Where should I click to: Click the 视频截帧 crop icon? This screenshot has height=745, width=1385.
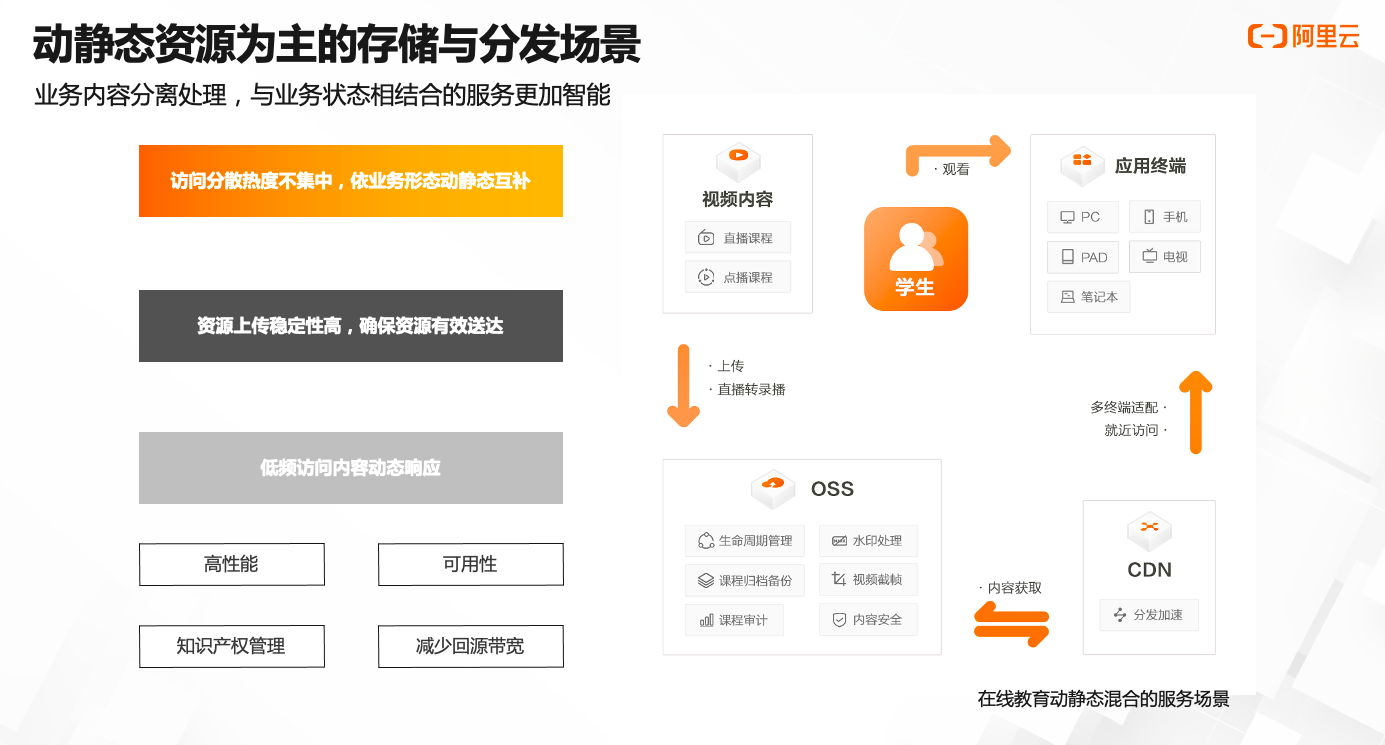839,579
